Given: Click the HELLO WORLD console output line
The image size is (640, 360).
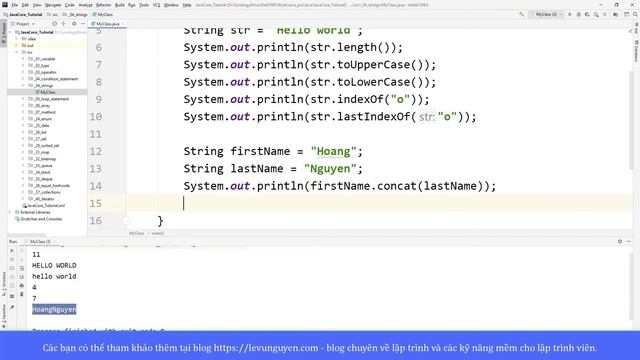Looking at the screenshot, I should coord(54,265).
